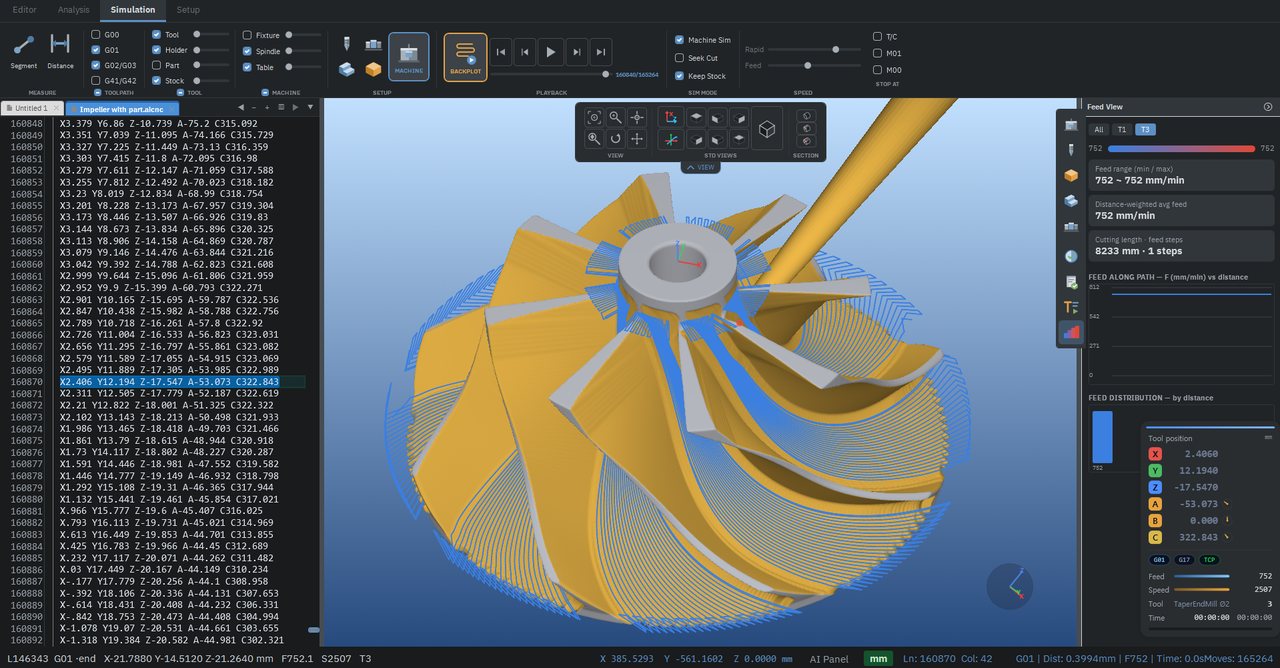Click the rotate view icon

click(616, 139)
